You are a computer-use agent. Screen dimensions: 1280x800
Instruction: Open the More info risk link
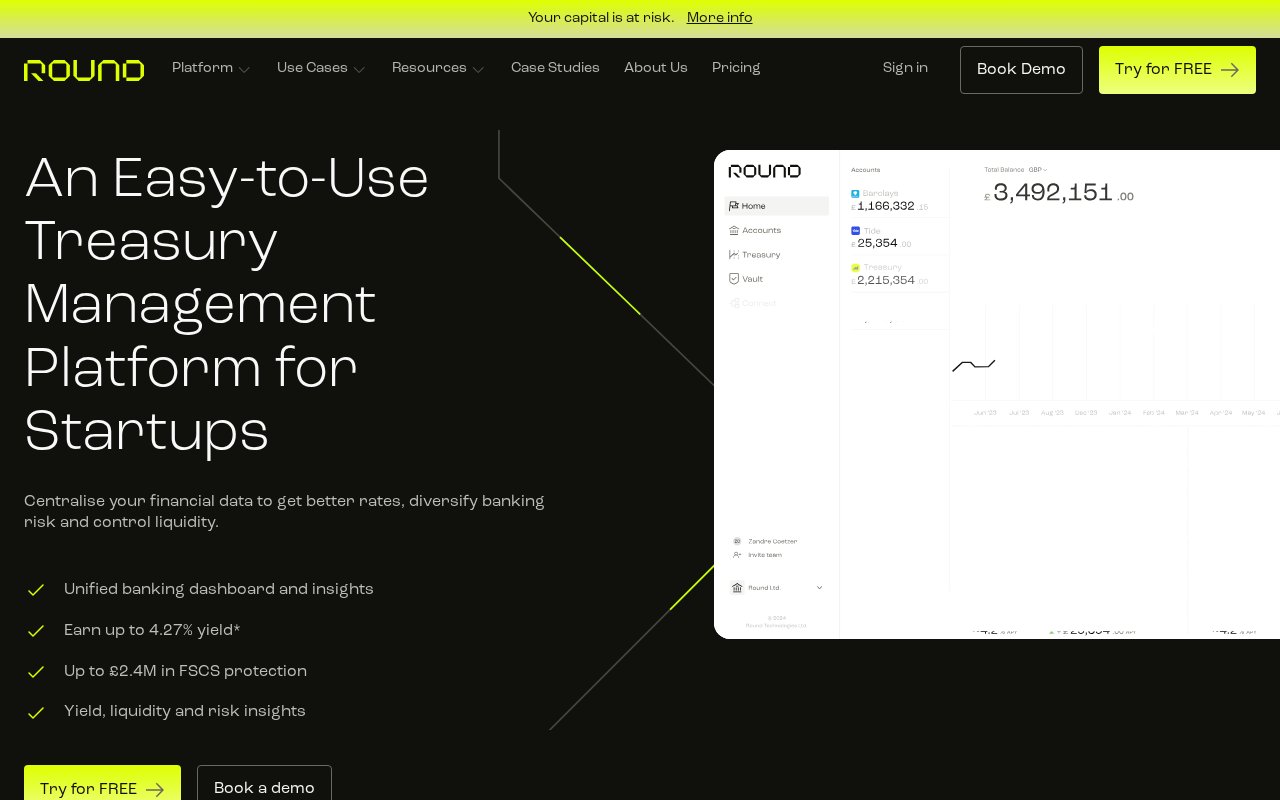(x=720, y=18)
